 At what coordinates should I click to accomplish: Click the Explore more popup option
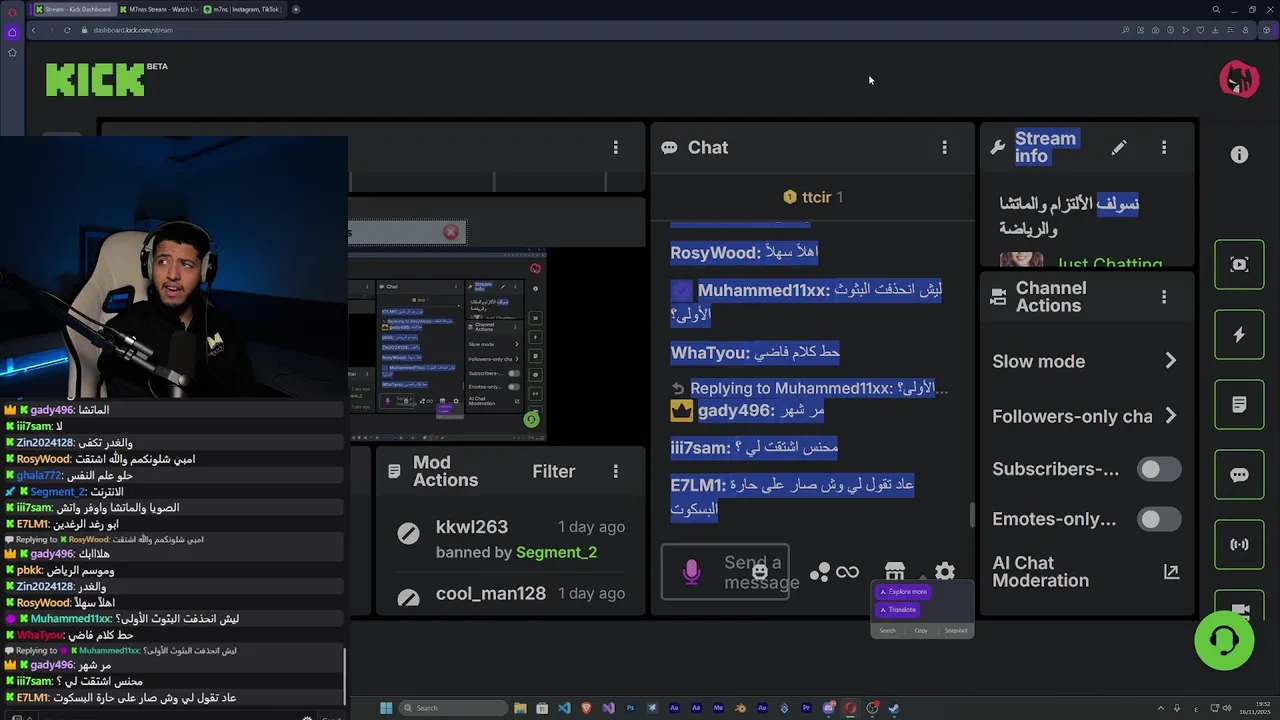coord(903,592)
